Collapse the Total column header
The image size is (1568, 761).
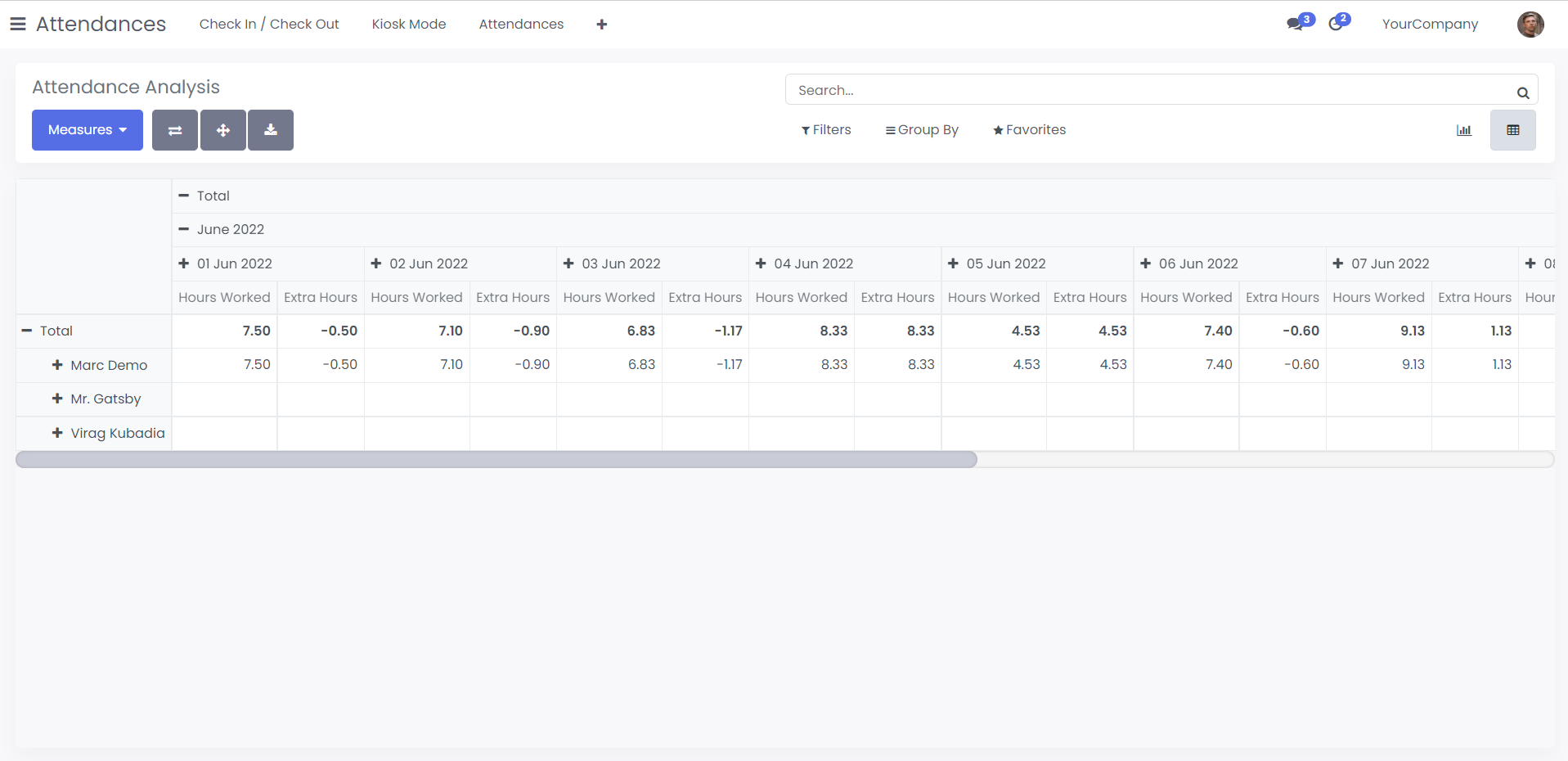204,196
